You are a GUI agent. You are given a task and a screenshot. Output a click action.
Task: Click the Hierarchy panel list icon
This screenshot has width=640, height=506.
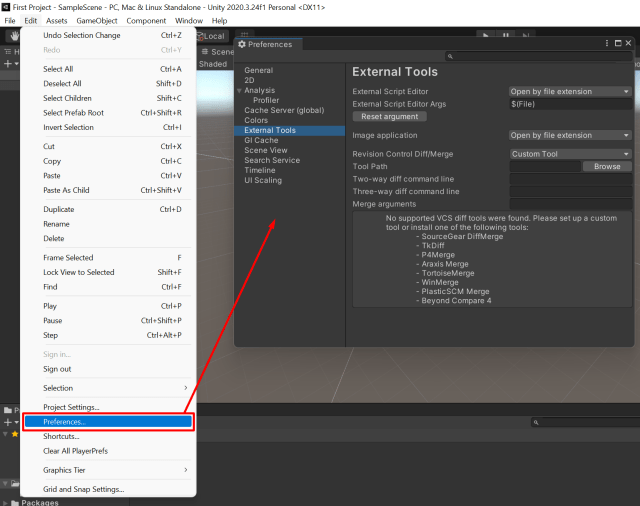[8, 51]
